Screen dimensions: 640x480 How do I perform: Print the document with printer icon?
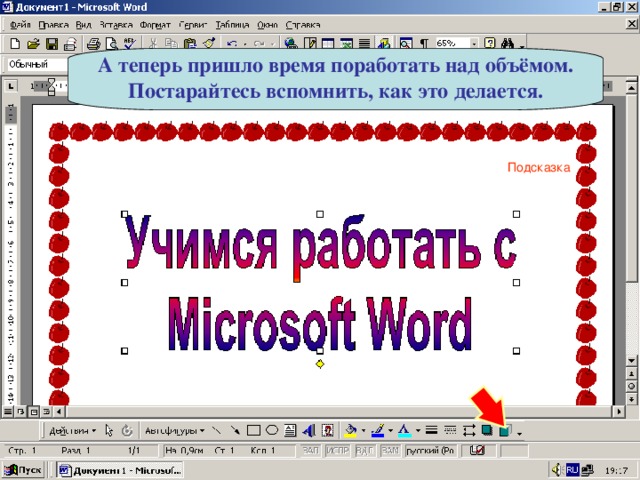coord(93,43)
